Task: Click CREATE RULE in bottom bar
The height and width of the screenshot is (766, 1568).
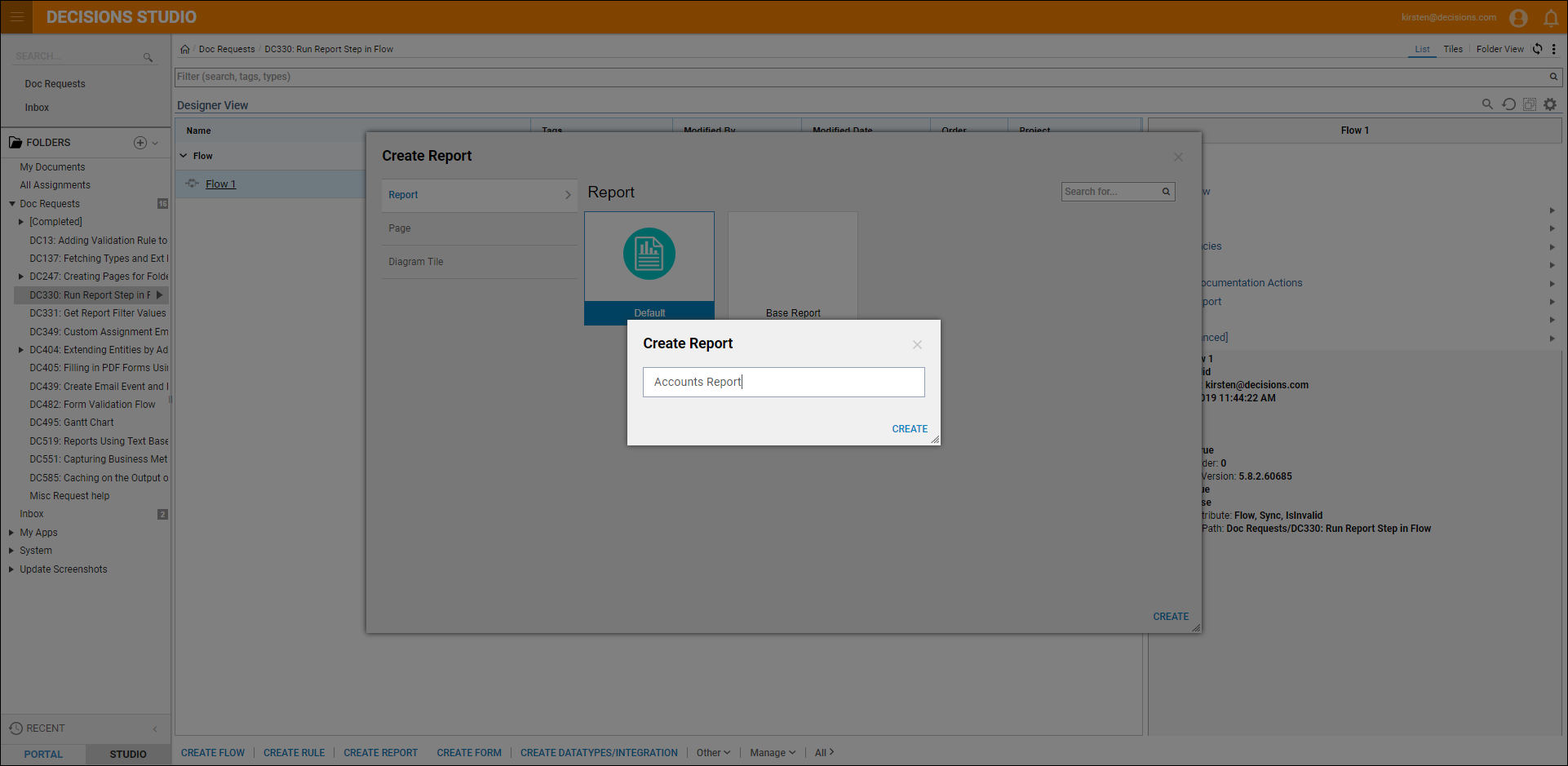Action: coord(294,753)
